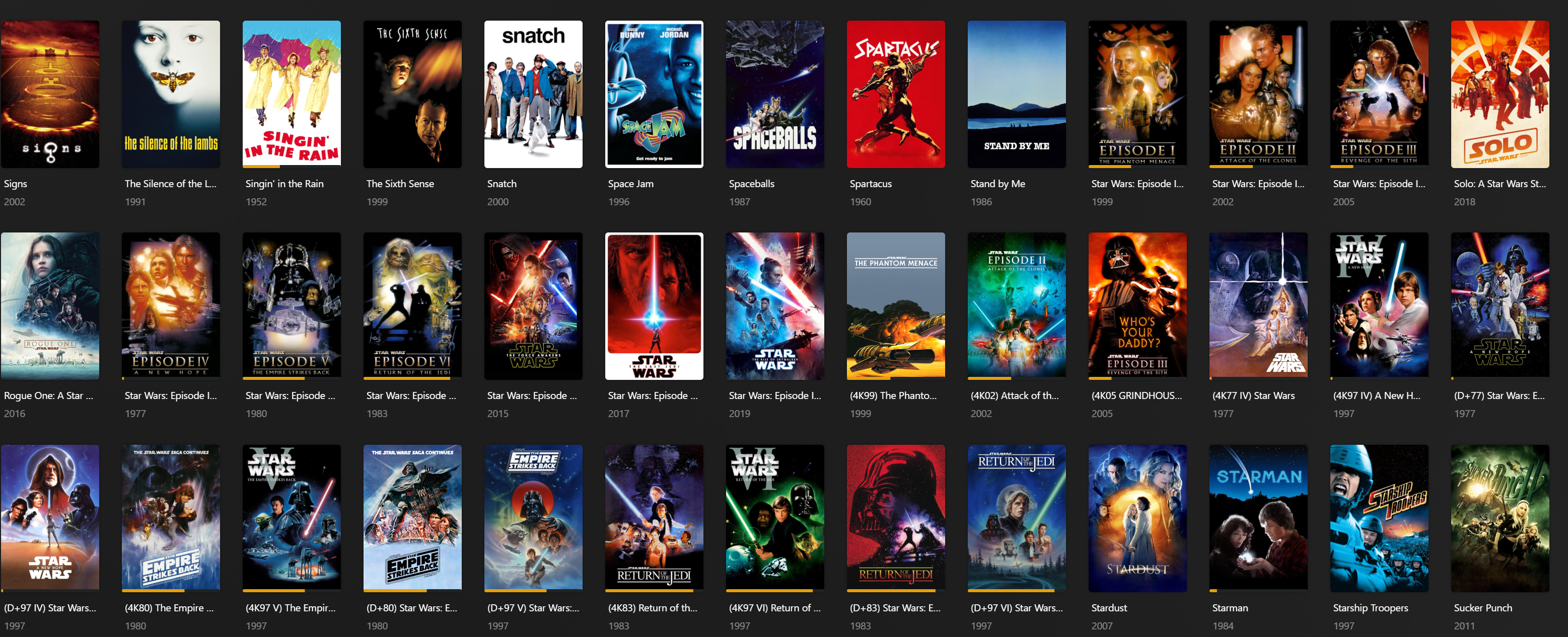The width and height of the screenshot is (1568, 637).
Task: Click the Snatch title text
Action: pos(502,184)
